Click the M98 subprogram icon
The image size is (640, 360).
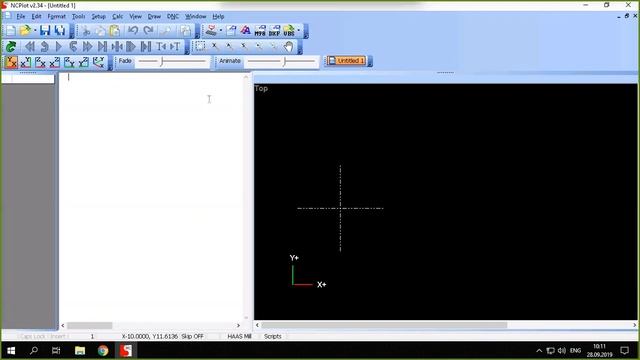click(x=260, y=31)
